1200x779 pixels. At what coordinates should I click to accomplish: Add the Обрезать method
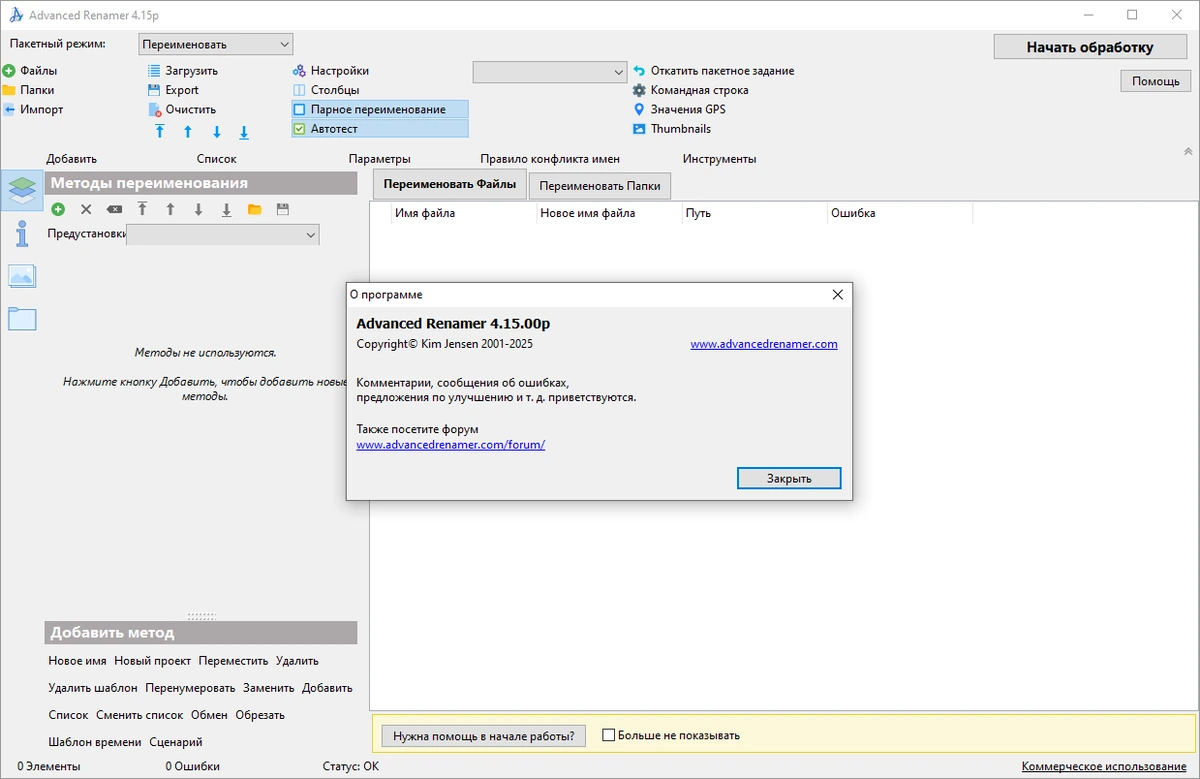(260, 715)
